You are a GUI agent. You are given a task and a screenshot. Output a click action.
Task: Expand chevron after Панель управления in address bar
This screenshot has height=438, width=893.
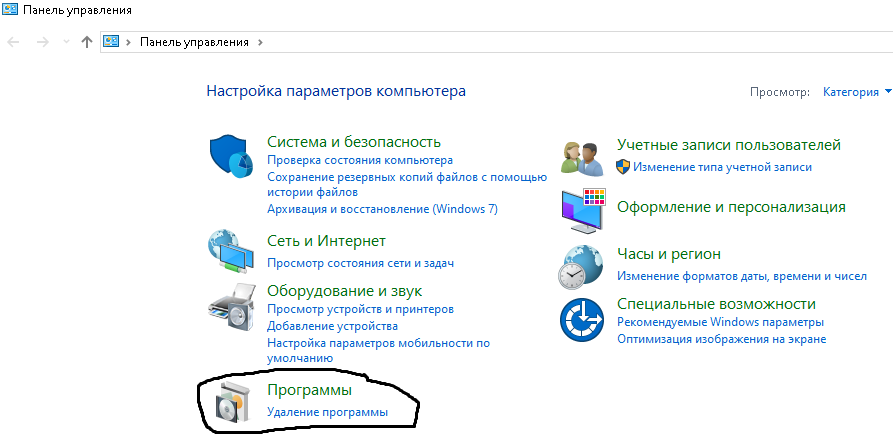[261, 42]
